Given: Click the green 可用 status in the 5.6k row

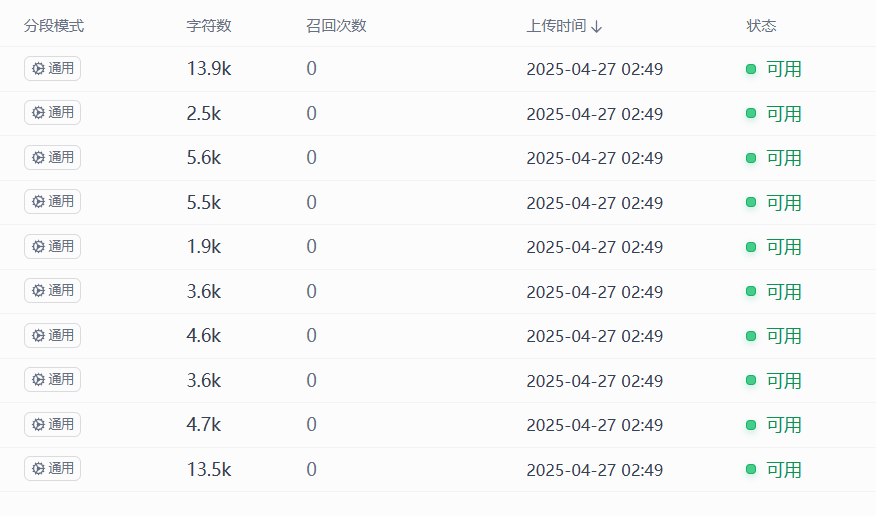Looking at the screenshot, I should click(x=774, y=158).
